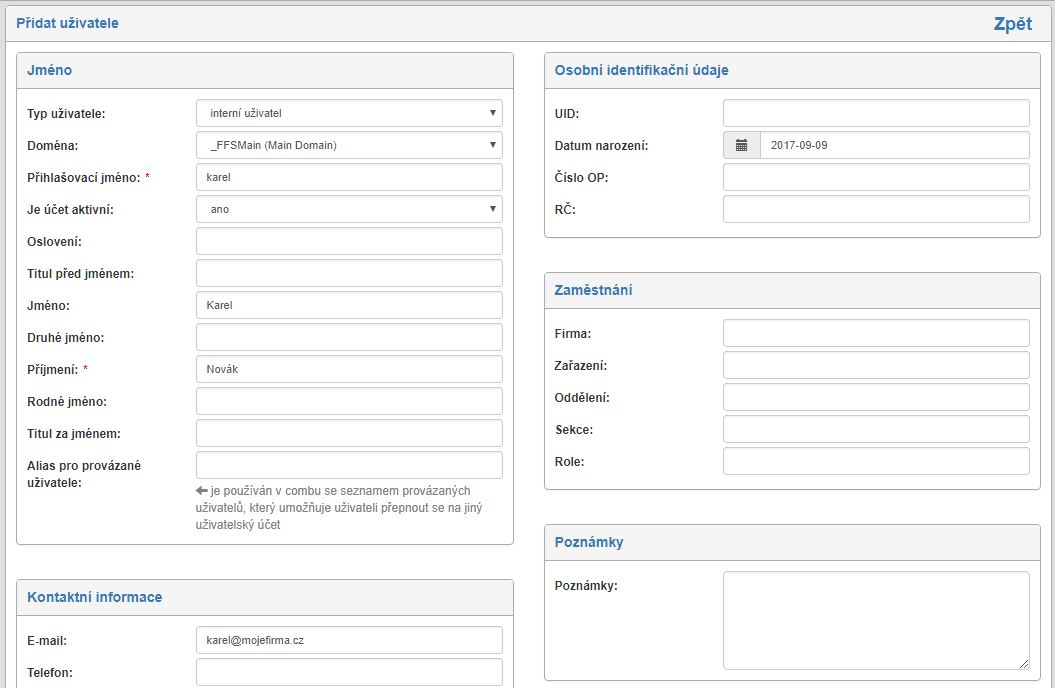Click the Příjmení field containing Novák

tap(349, 369)
